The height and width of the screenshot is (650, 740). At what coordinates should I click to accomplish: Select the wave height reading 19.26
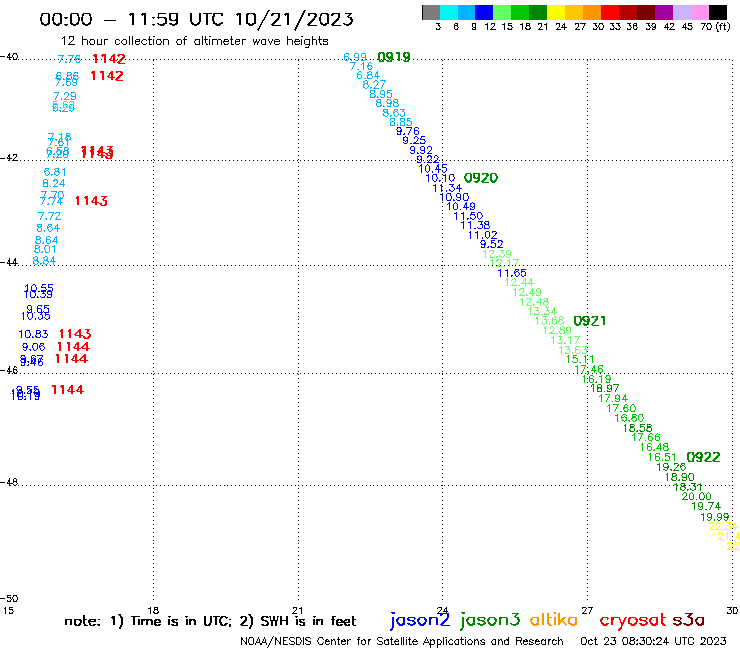click(x=671, y=467)
